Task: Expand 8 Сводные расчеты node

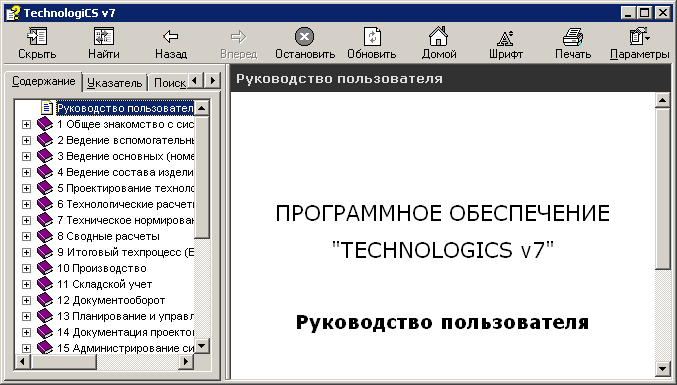Action: pyautogui.click(x=26, y=236)
